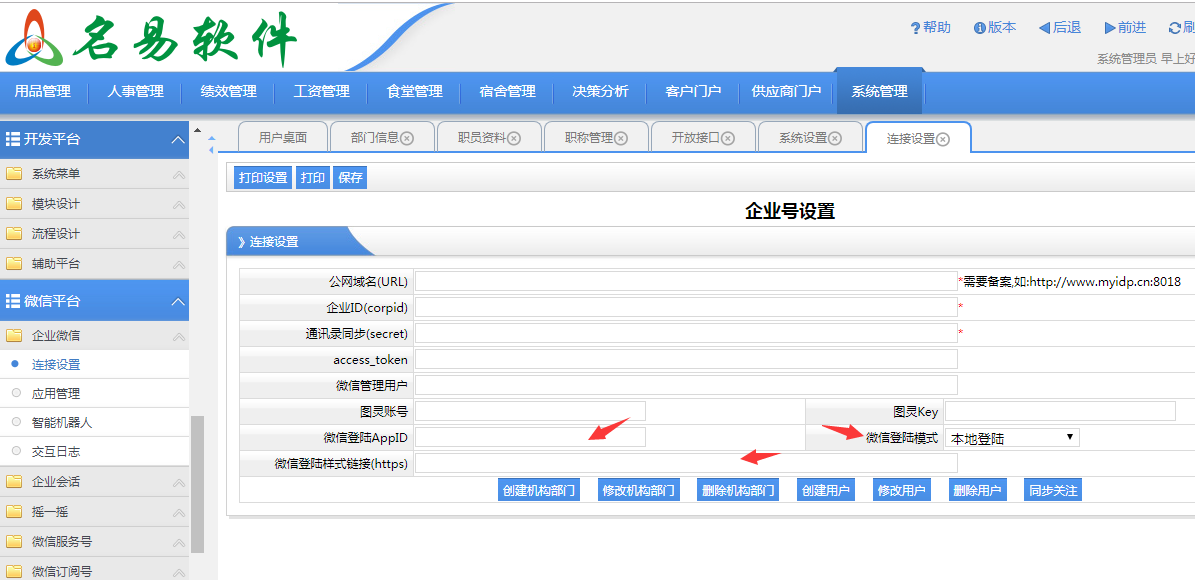Select 智能机器人 sidebar item
Screen dimensions: 1195x580
pyautogui.click(x=62, y=423)
